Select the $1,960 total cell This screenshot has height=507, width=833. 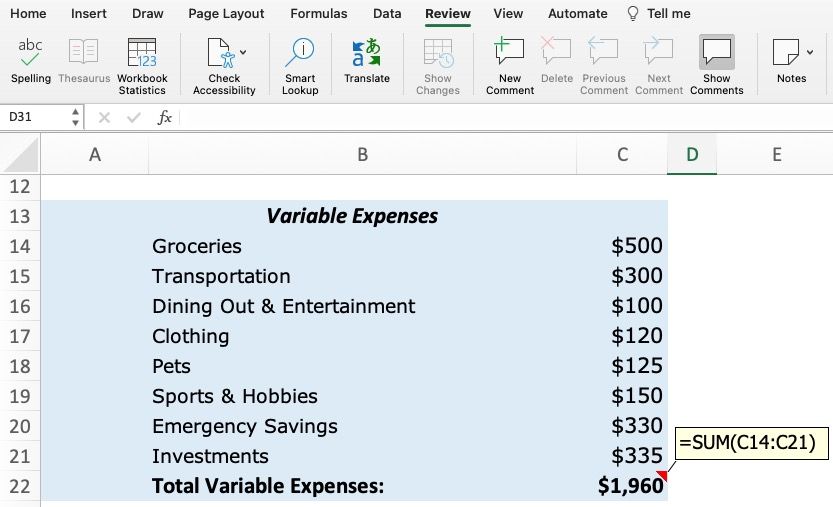click(x=622, y=486)
